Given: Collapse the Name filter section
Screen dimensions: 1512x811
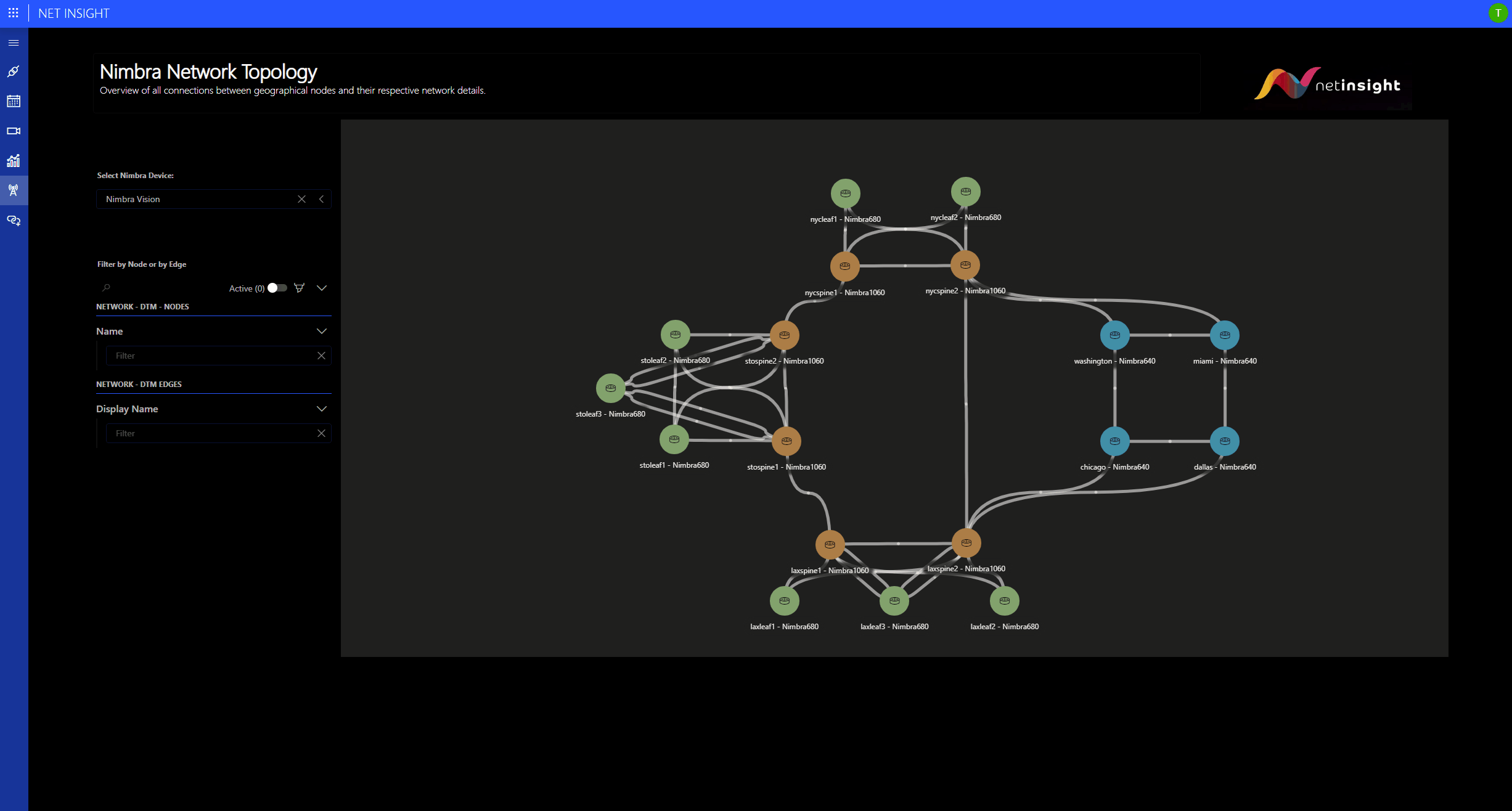Looking at the screenshot, I should click(322, 331).
